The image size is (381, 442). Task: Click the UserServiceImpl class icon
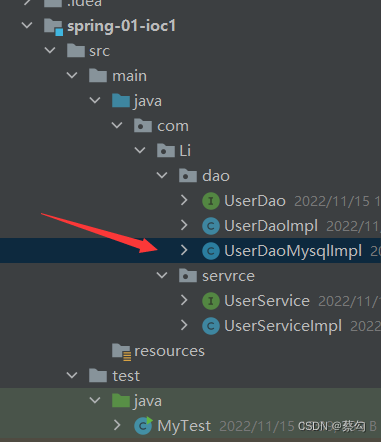click(x=211, y=326)
